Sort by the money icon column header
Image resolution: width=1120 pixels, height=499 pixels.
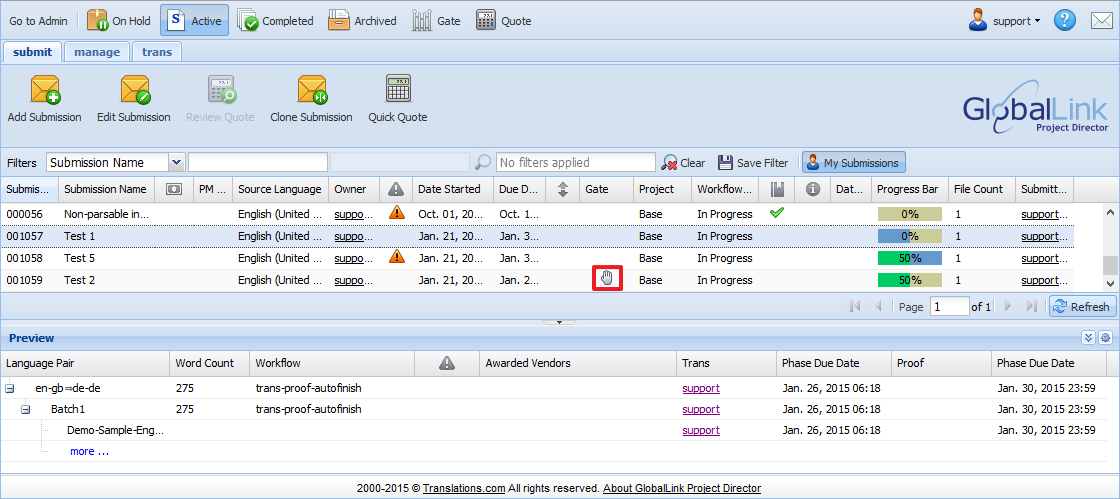point(173,189)
